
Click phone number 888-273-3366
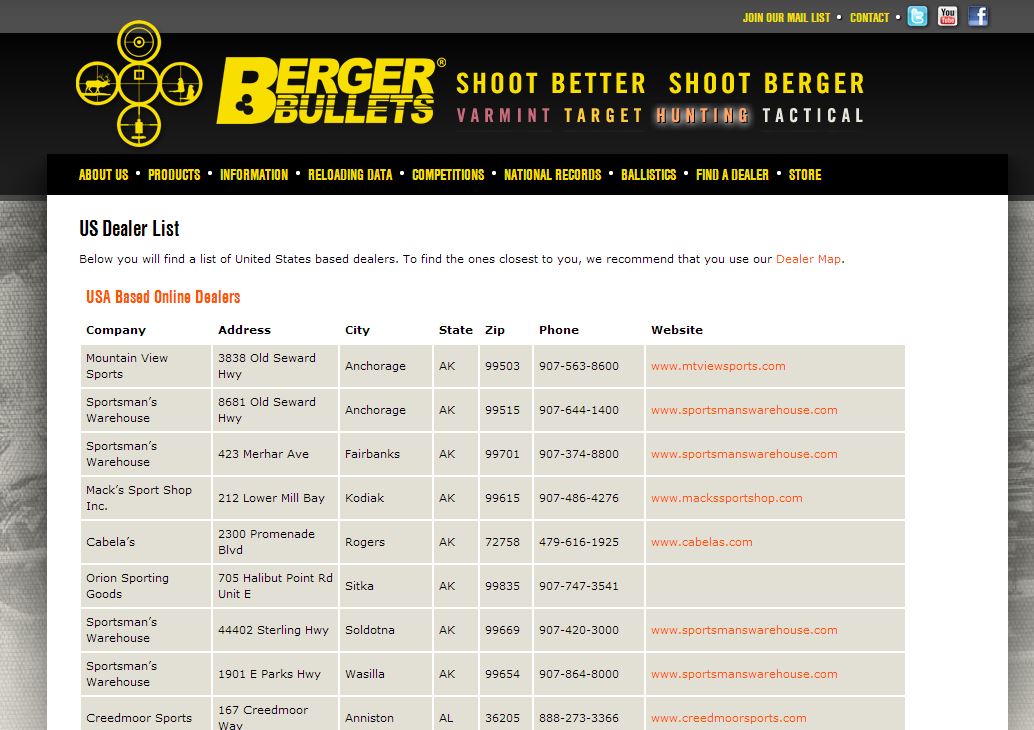click(578, 718)
